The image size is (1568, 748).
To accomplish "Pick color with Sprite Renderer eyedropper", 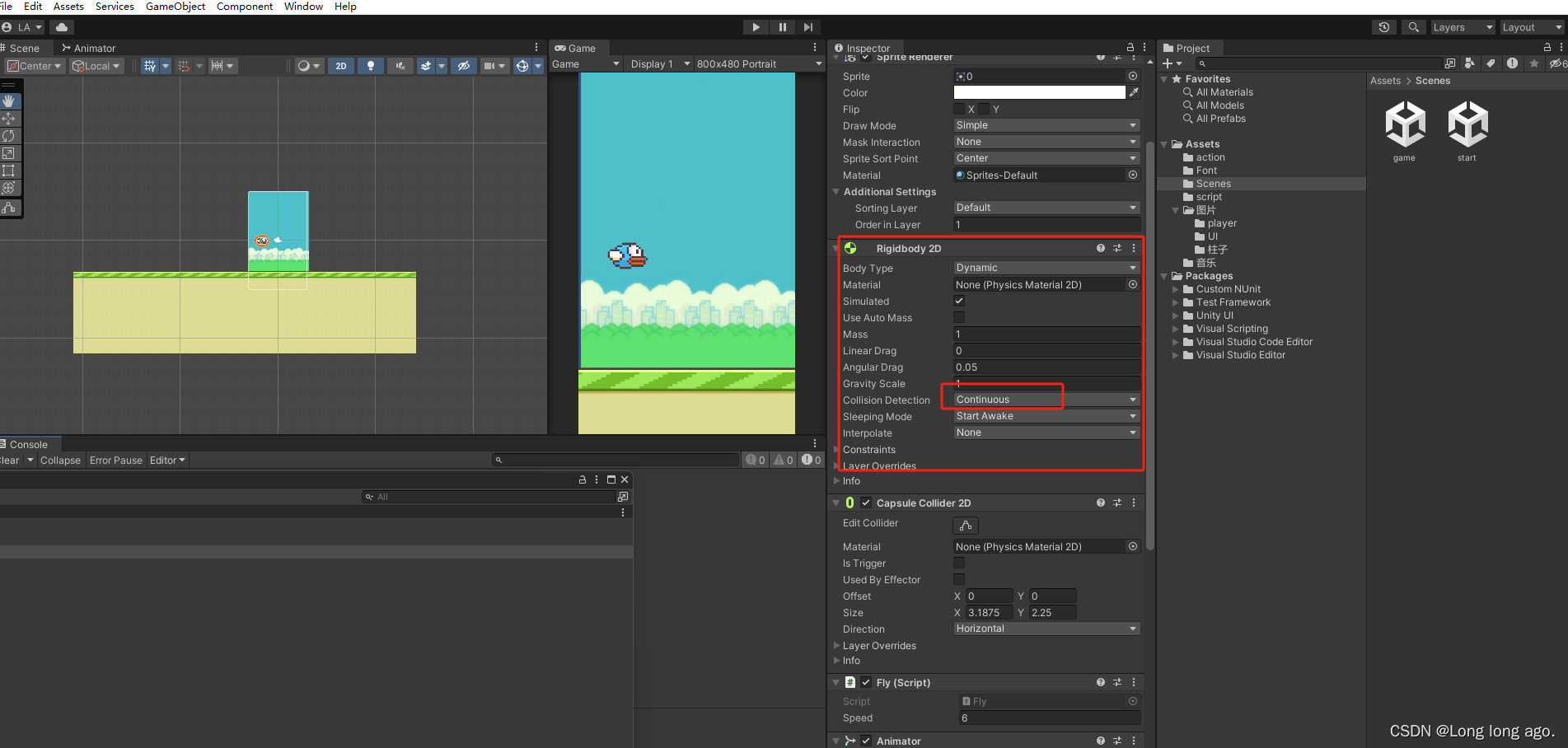I will pyautogui.click(x=1135, y=92).
